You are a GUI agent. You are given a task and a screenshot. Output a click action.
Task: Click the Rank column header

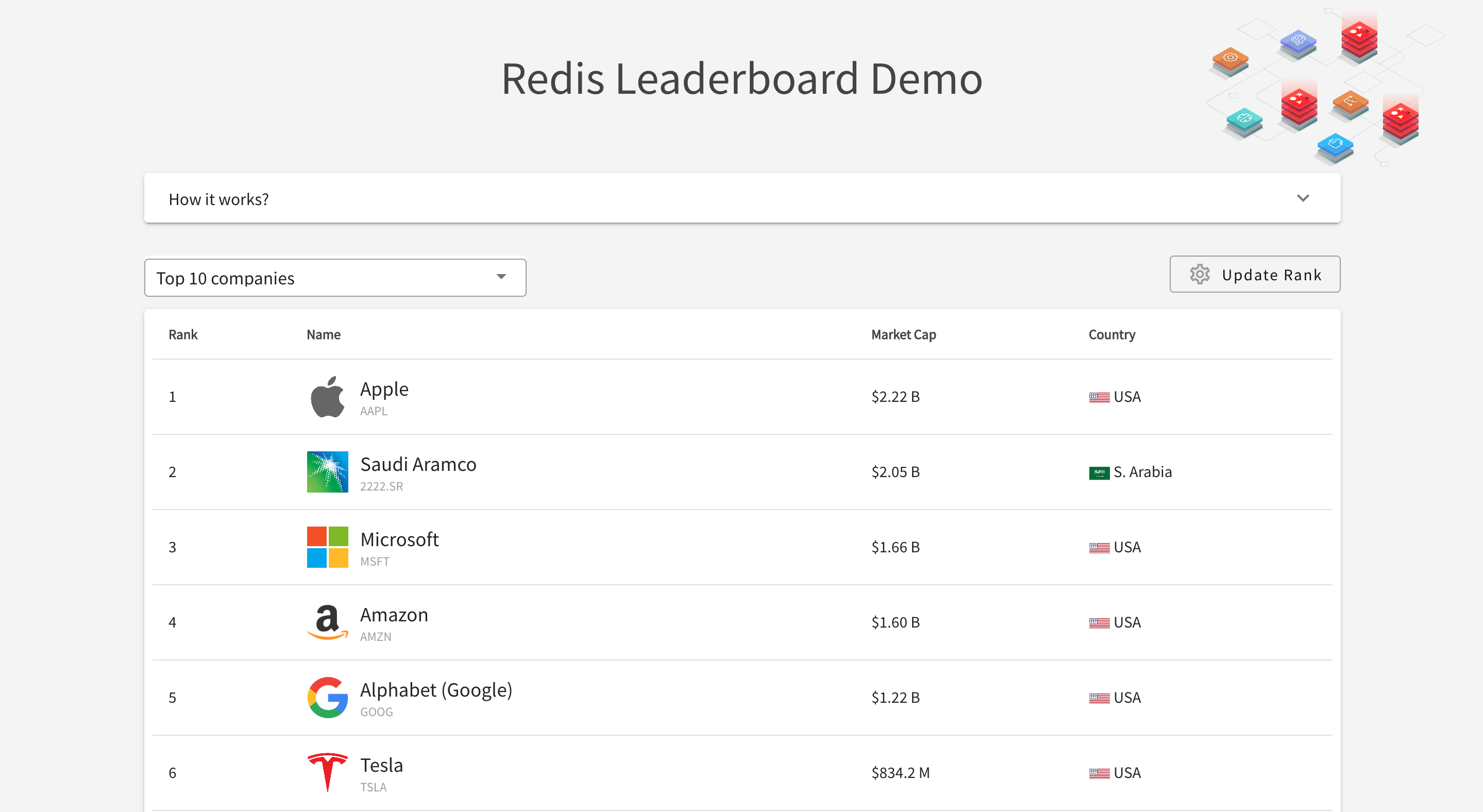click(182, 334)
